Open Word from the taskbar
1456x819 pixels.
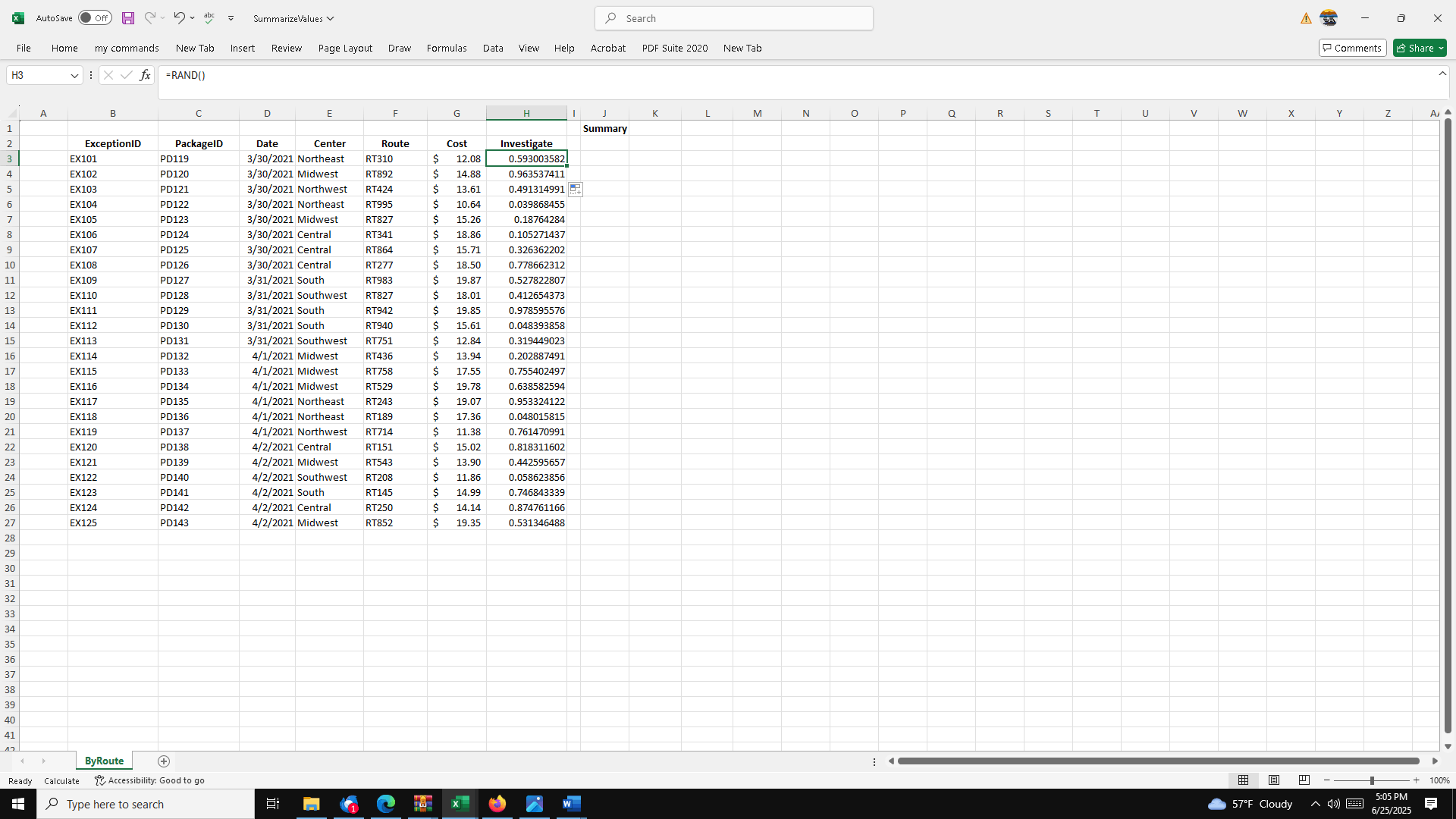tap(572, 804)
